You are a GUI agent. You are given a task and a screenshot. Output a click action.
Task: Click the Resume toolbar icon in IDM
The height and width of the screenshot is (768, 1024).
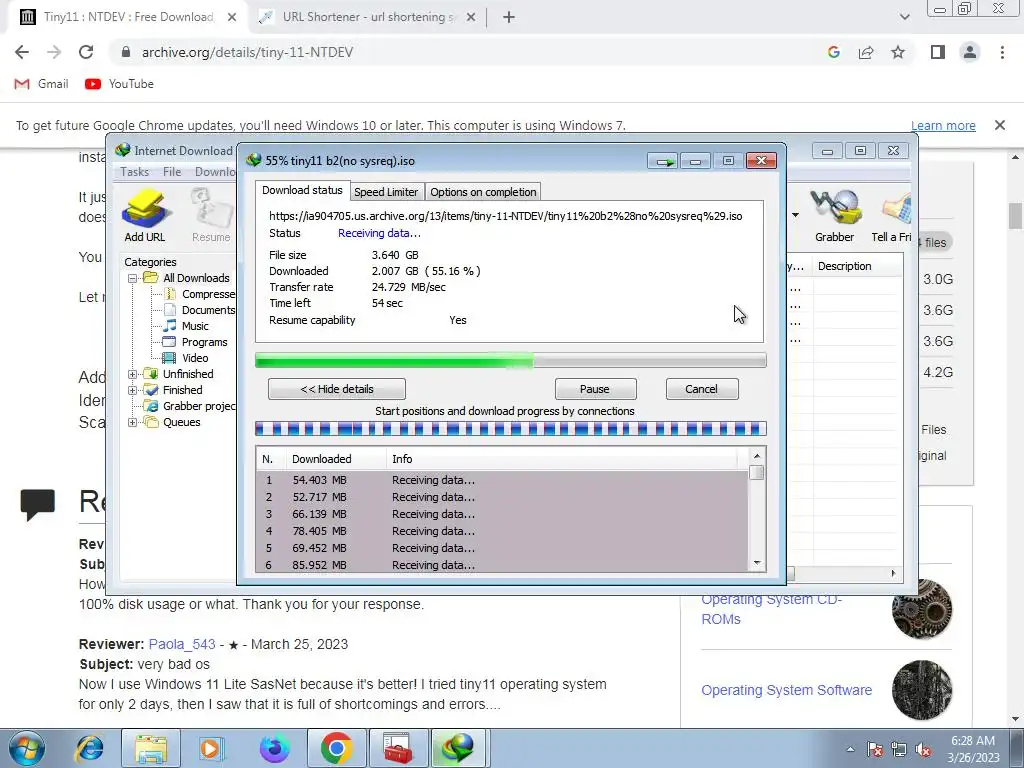click(211, 216)
